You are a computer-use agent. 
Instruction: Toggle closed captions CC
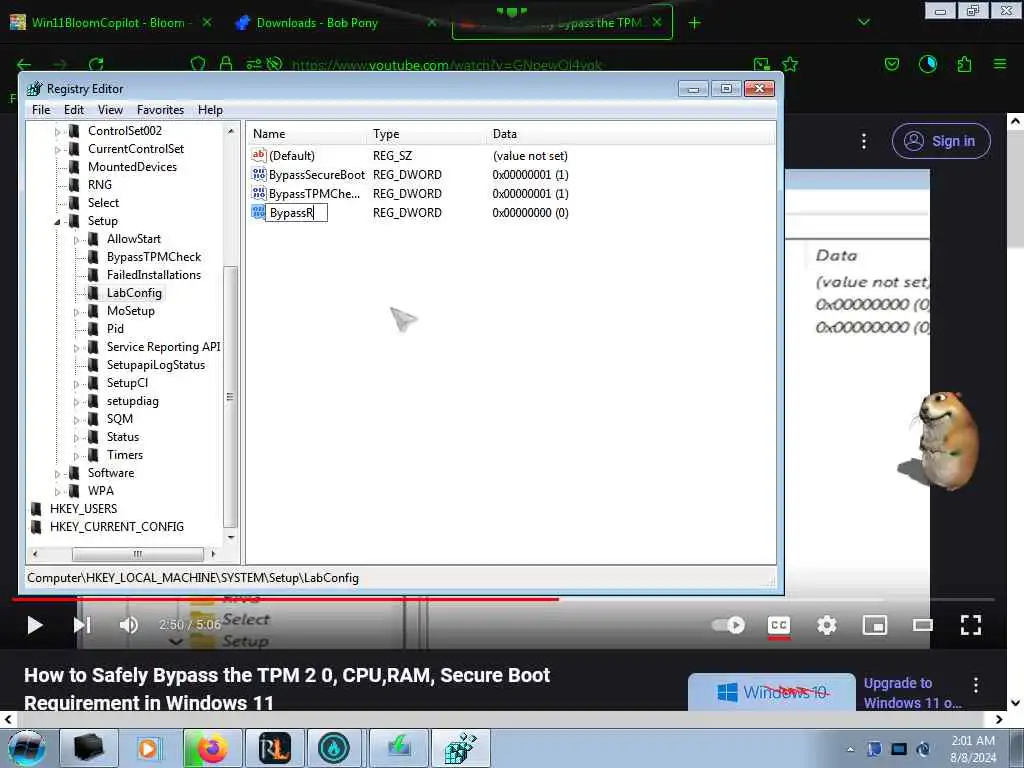[x=778, y=625]
